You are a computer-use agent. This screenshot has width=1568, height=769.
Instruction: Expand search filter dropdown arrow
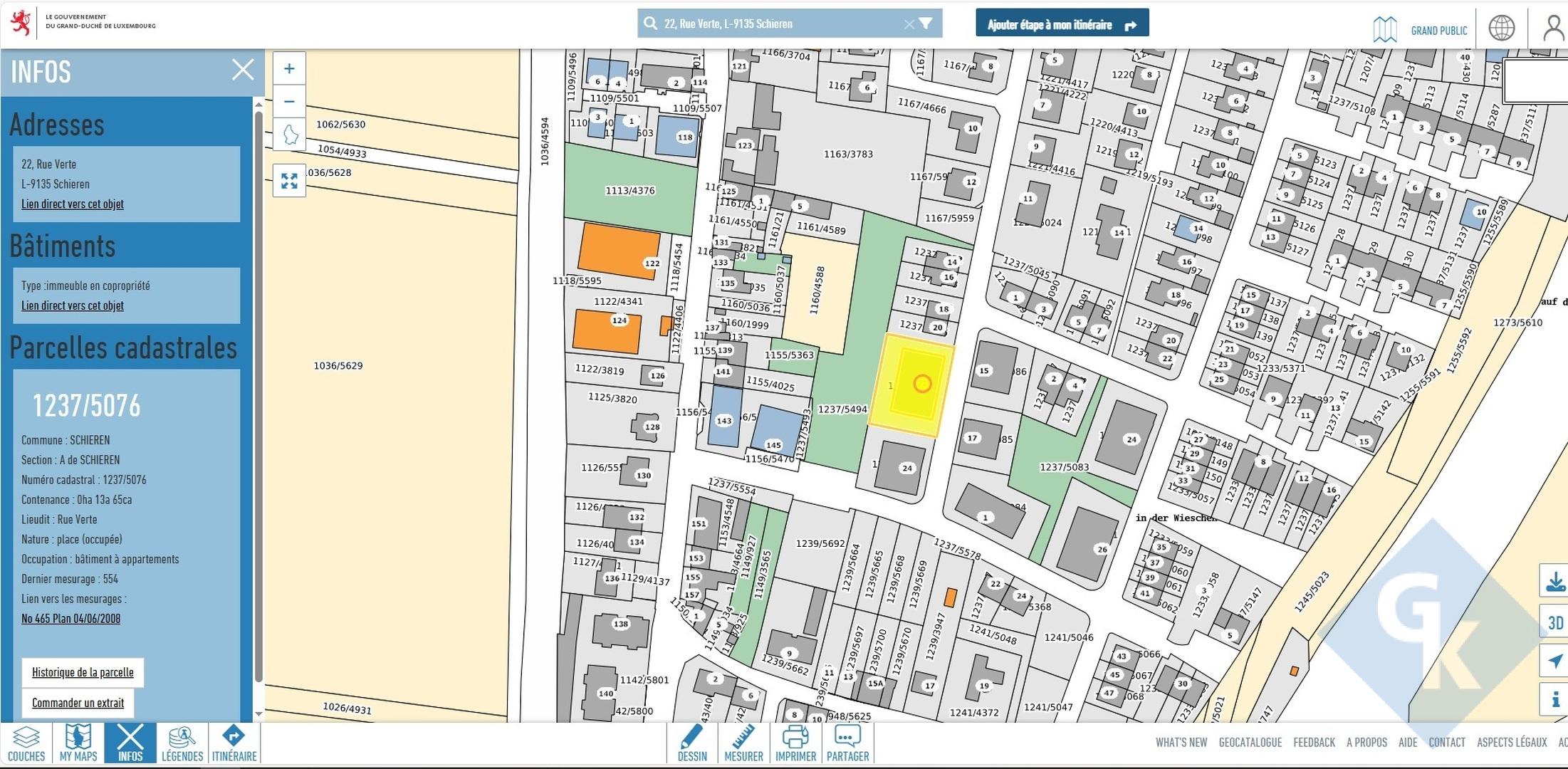click(x=926, y=23)
